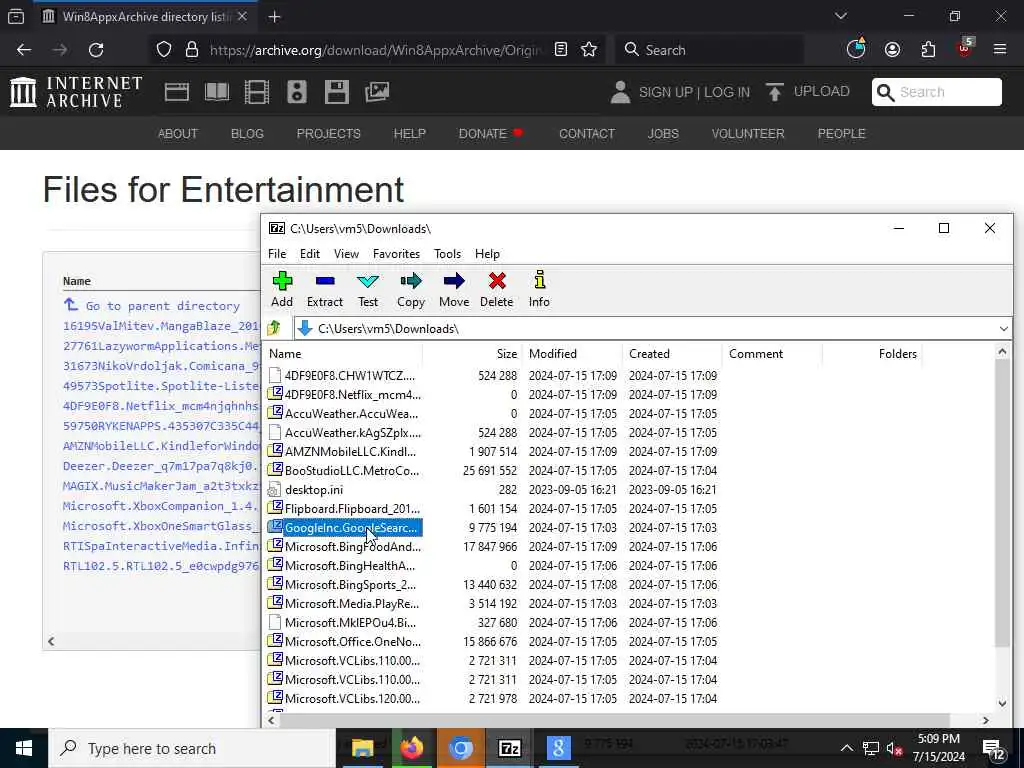Reload the page in Firefox
1024x768 pixels.
point(96,50)
